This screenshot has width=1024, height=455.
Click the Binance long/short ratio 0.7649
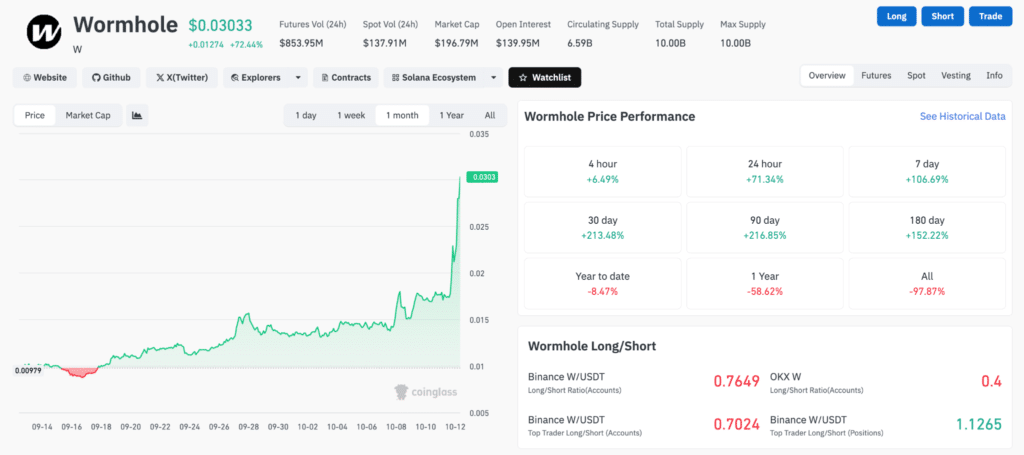[736, 382]
